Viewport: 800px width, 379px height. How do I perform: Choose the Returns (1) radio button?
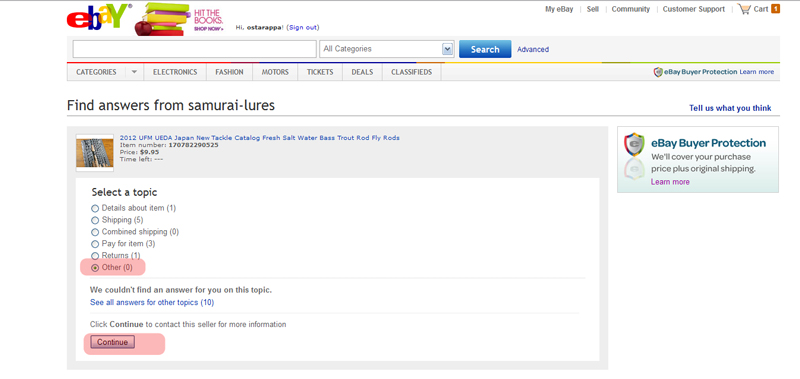[x=95, y=256]
